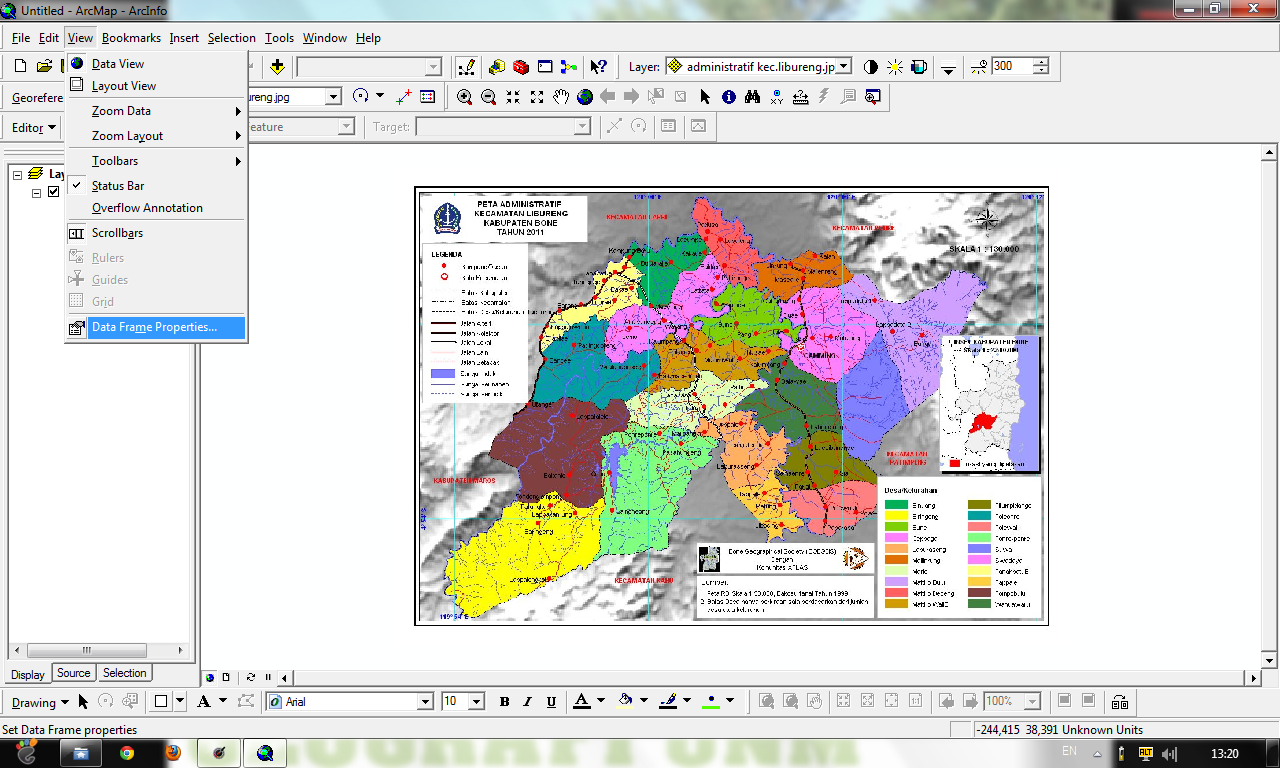Expand the Toolbars submenu
The height and width of the screenshot is (768, 1280).
pos(156,161)
